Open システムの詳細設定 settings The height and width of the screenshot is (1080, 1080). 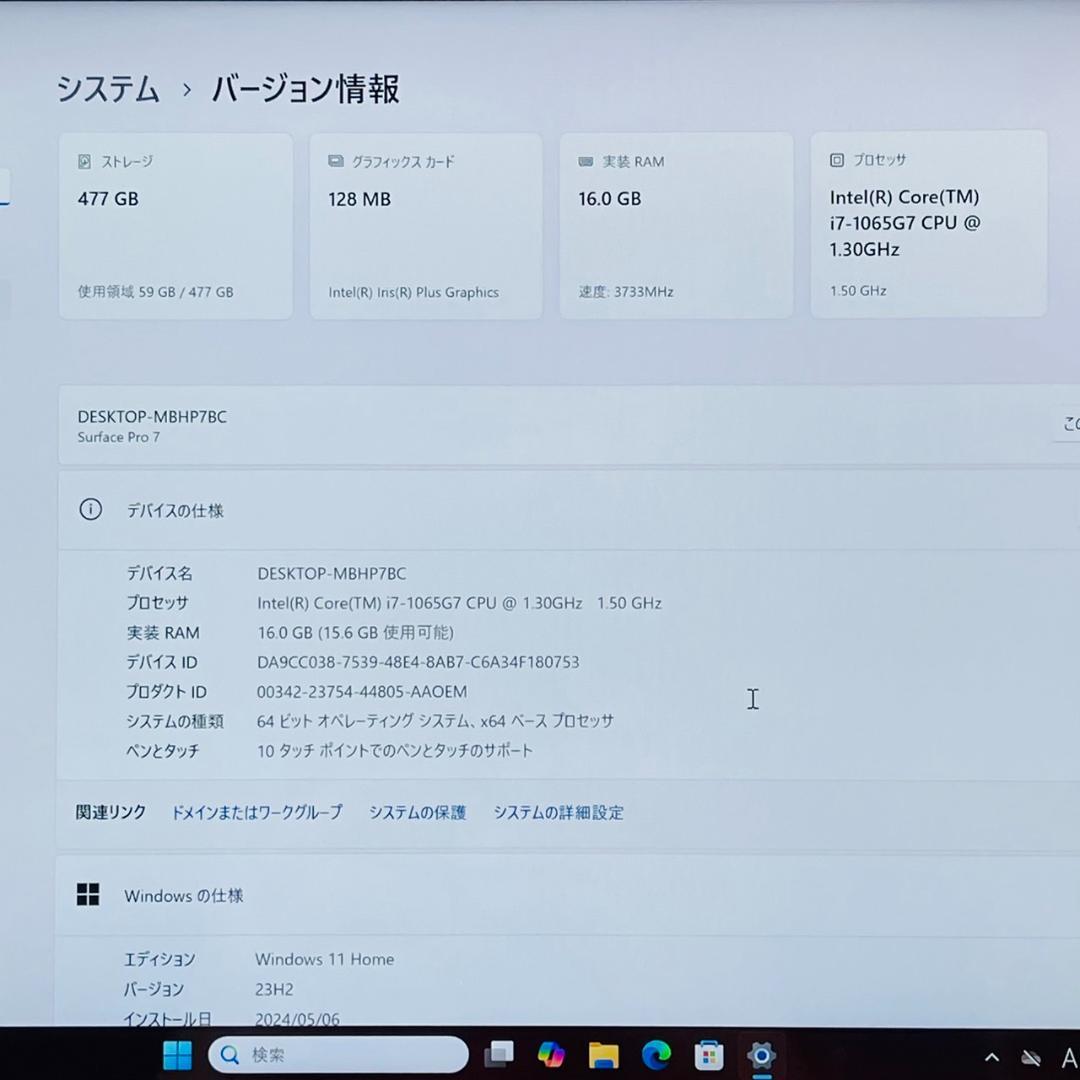click(x=558, y=813)
